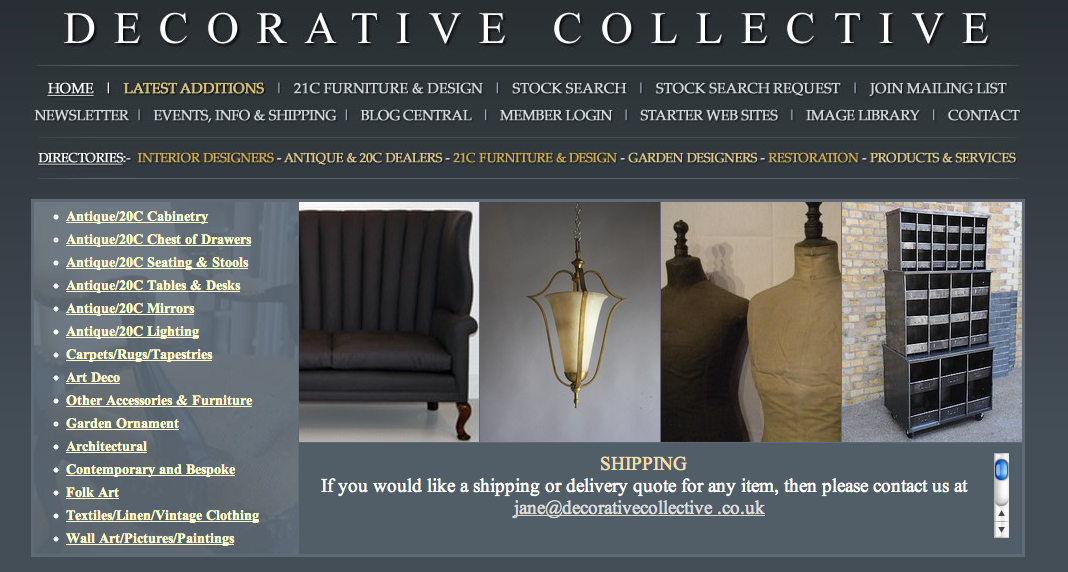Open the black wingback sofa image
1068x572 pixels.
pos(389,321)
